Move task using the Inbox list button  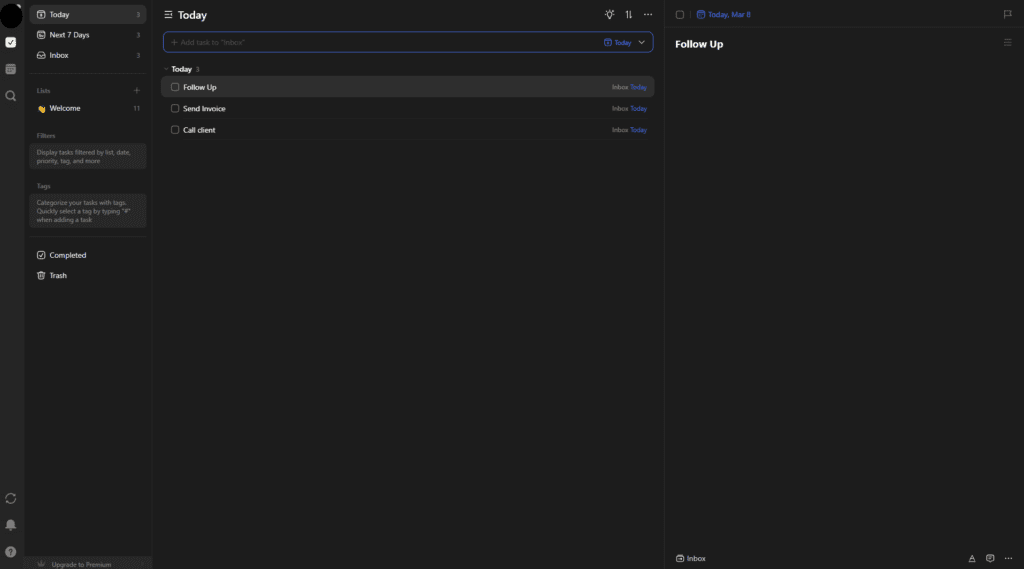tap(691, 559)
